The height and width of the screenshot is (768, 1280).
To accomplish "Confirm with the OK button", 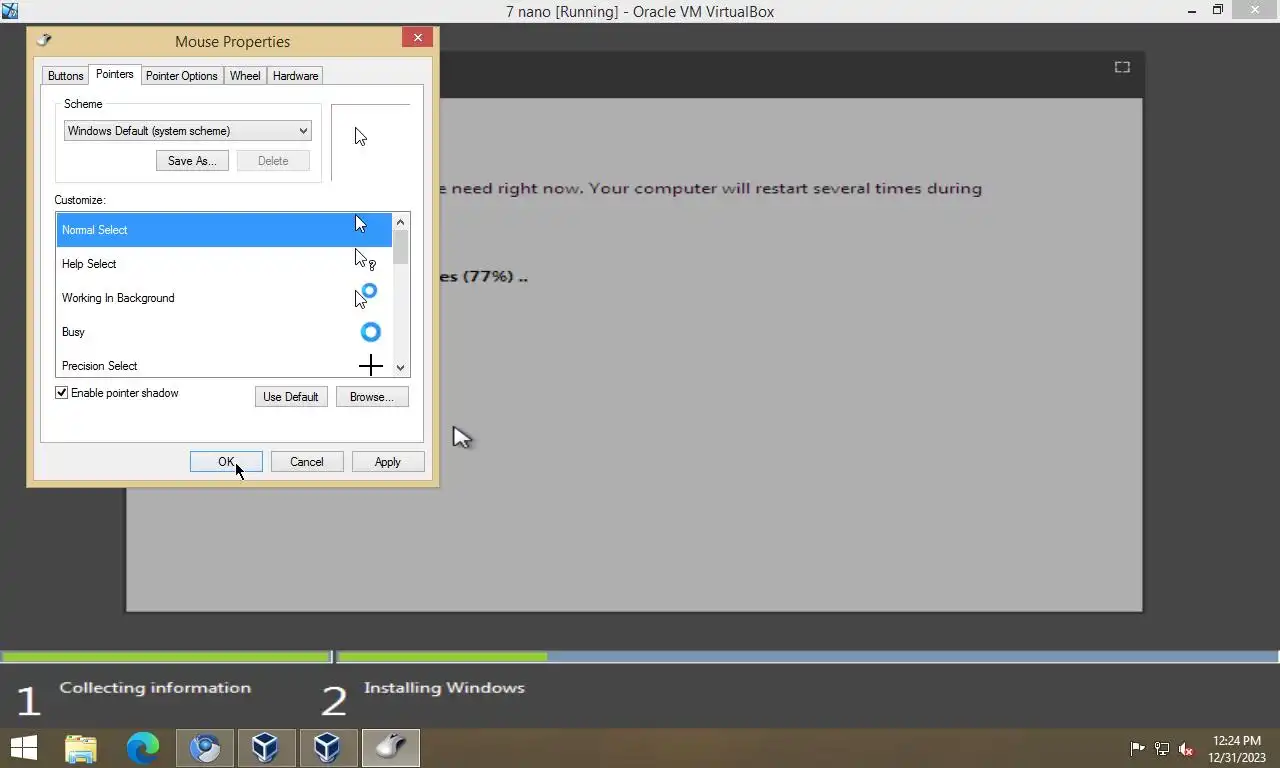I will [226, 462].
